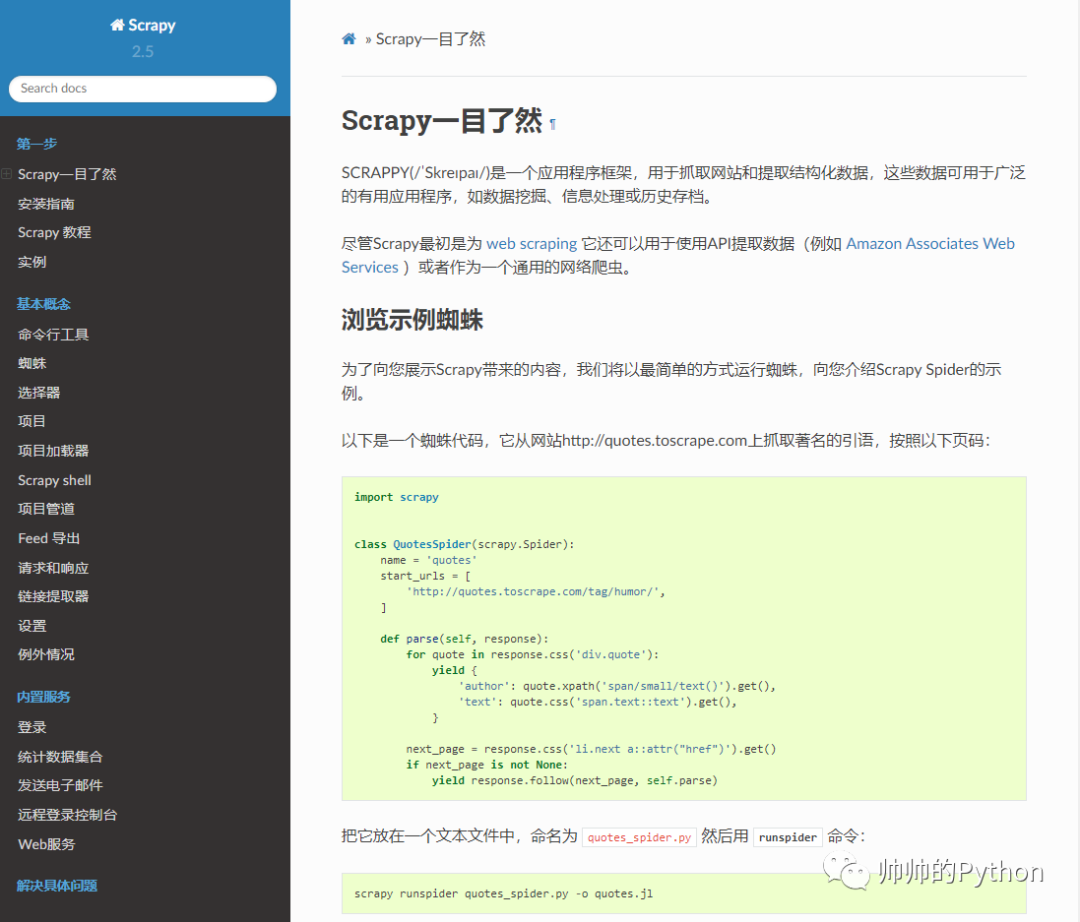Click the scrapy runspider command block
This screenshot has width=1080, height=922.
[683, 894]
